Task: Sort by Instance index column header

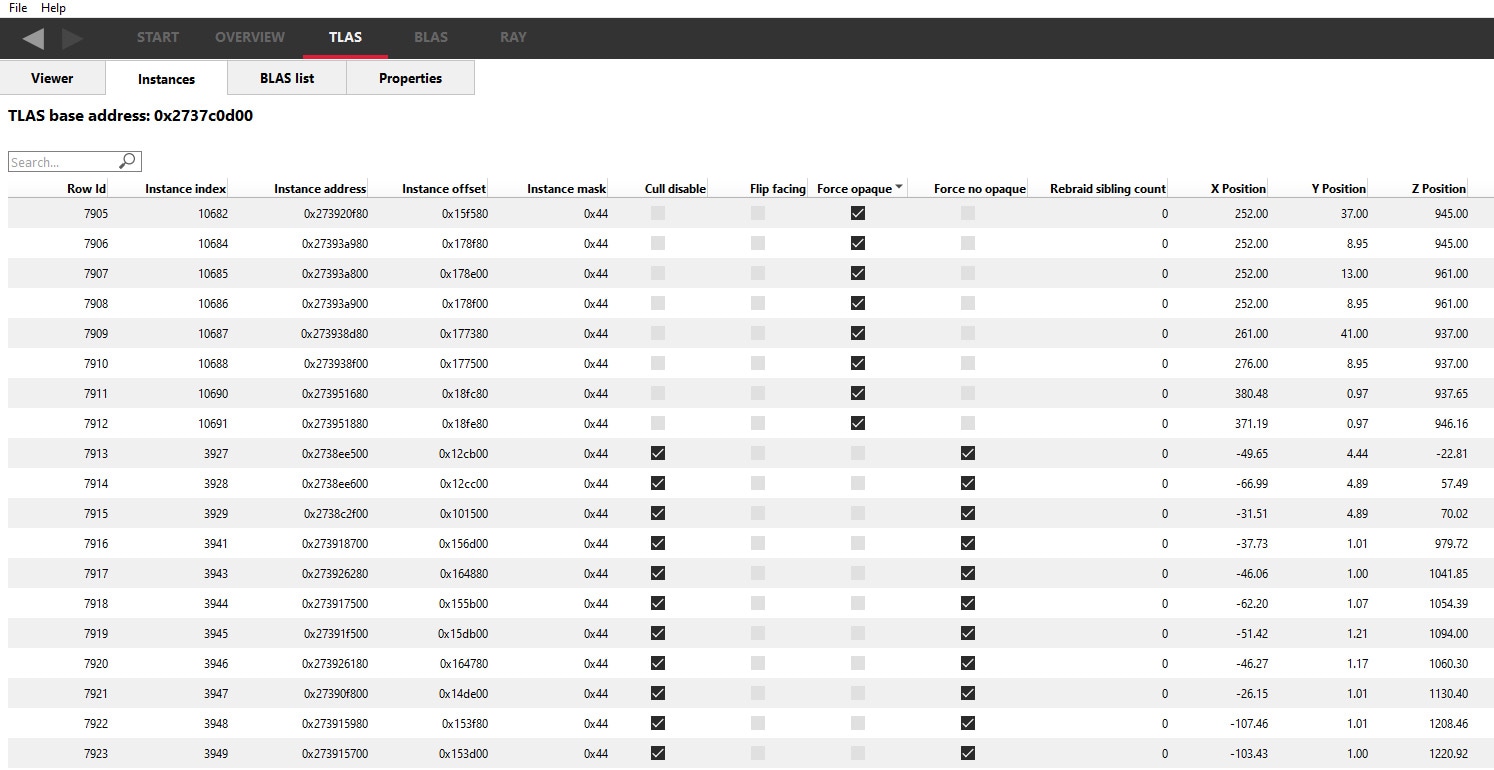Action: pyautogui.click(x=185, y=188)
